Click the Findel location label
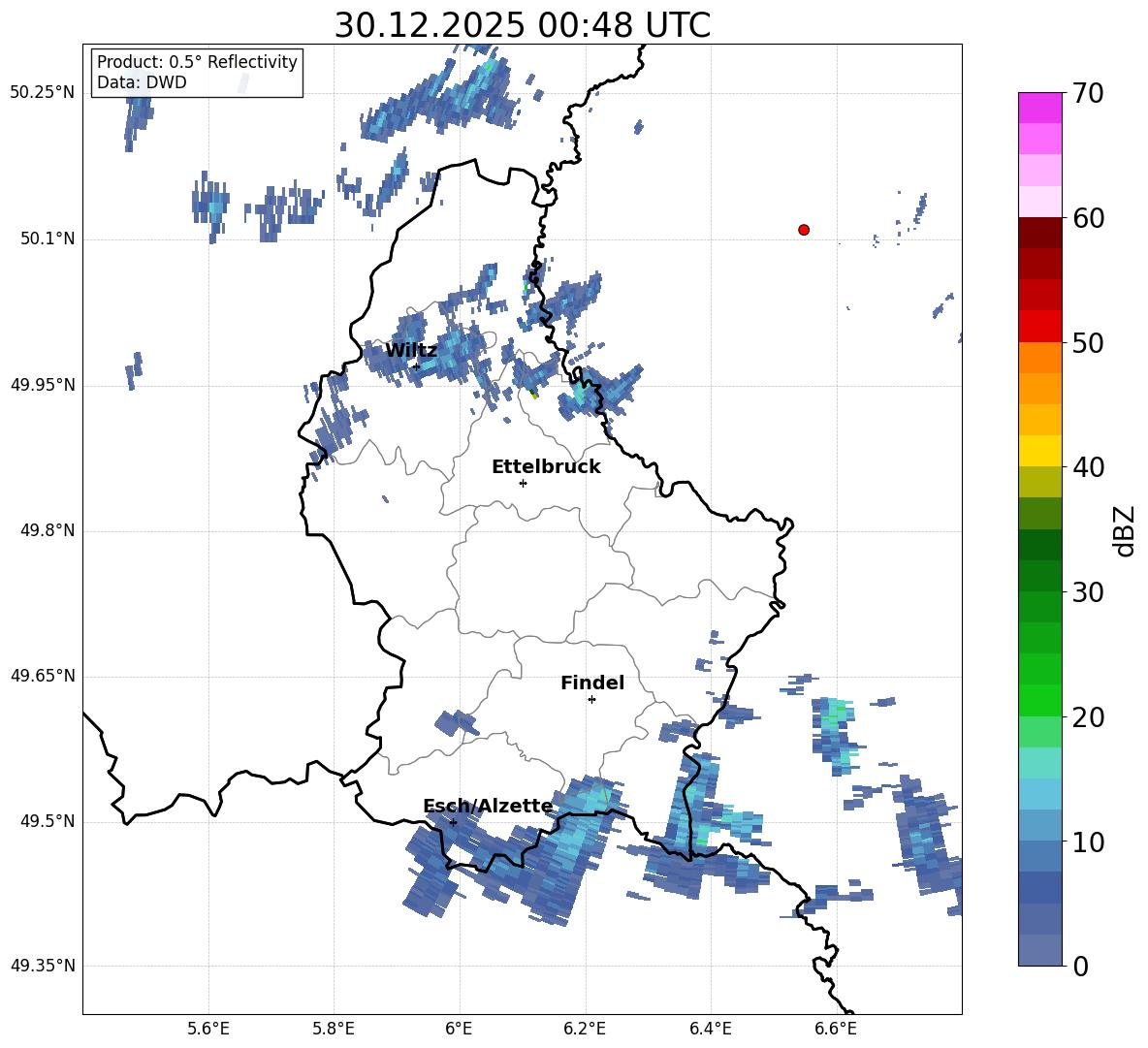 pyautogui.click(x=592, y=683)
